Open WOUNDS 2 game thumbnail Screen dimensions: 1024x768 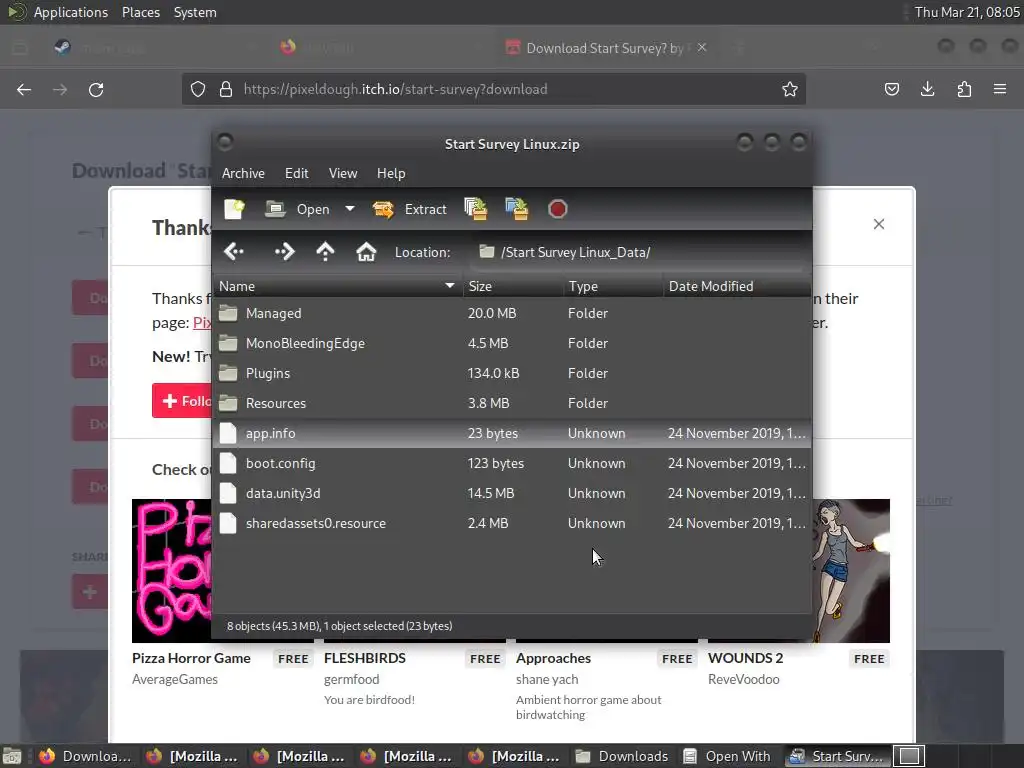point(851,571)
